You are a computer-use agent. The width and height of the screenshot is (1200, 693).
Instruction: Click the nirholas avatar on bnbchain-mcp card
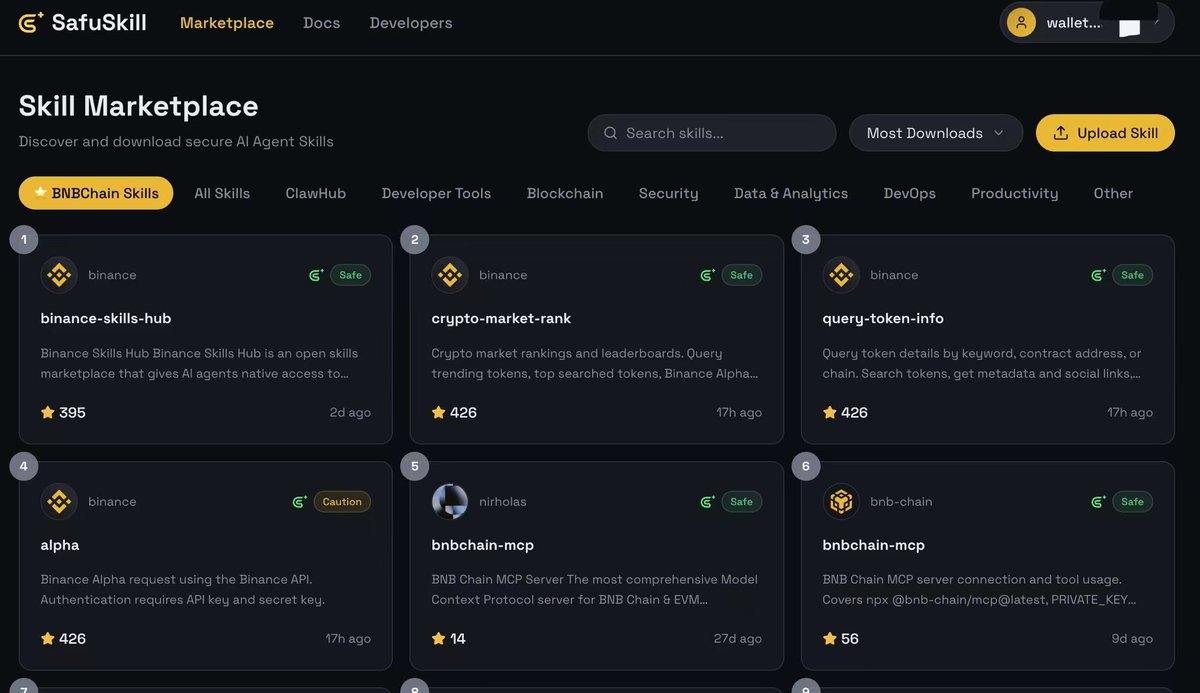pos(450,501)
